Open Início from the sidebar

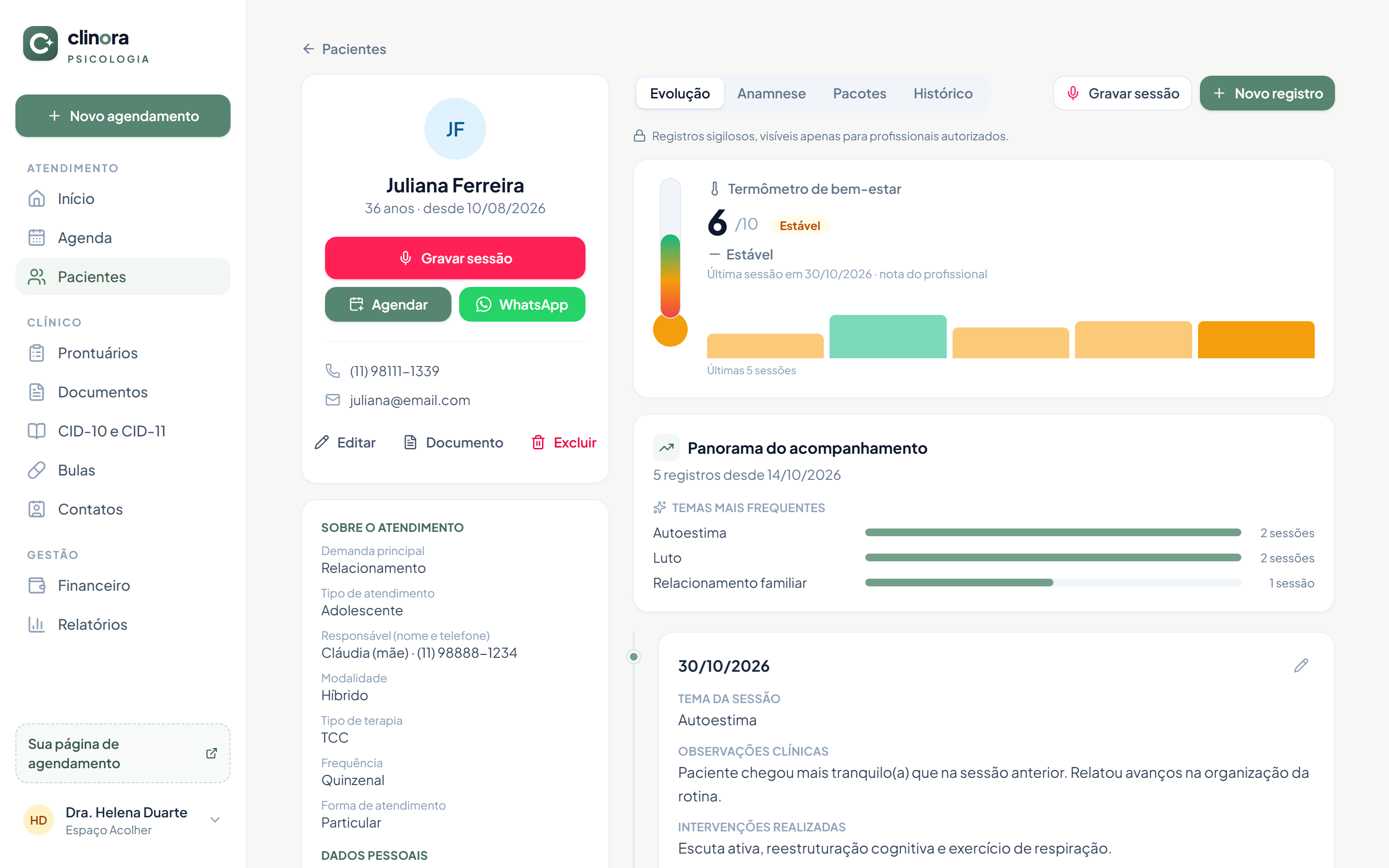coord(123,199)
